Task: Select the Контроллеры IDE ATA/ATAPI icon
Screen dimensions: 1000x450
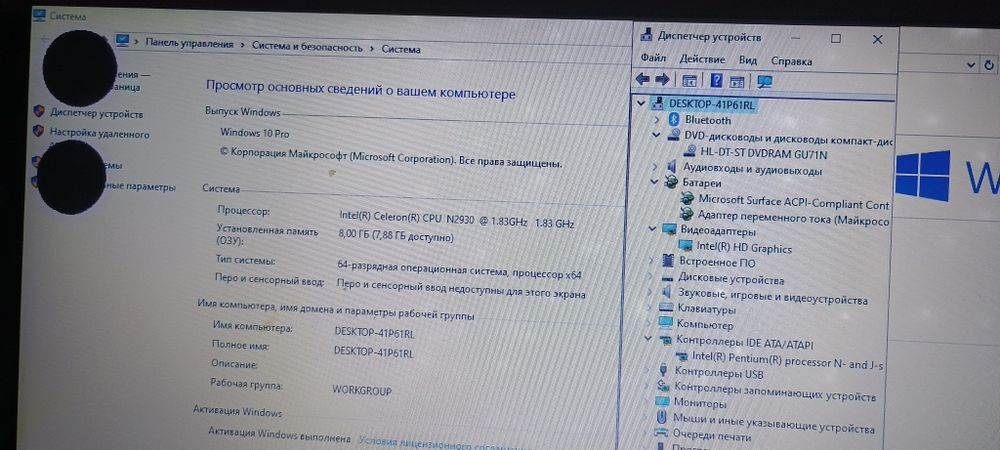Action: tap(665, 340)
